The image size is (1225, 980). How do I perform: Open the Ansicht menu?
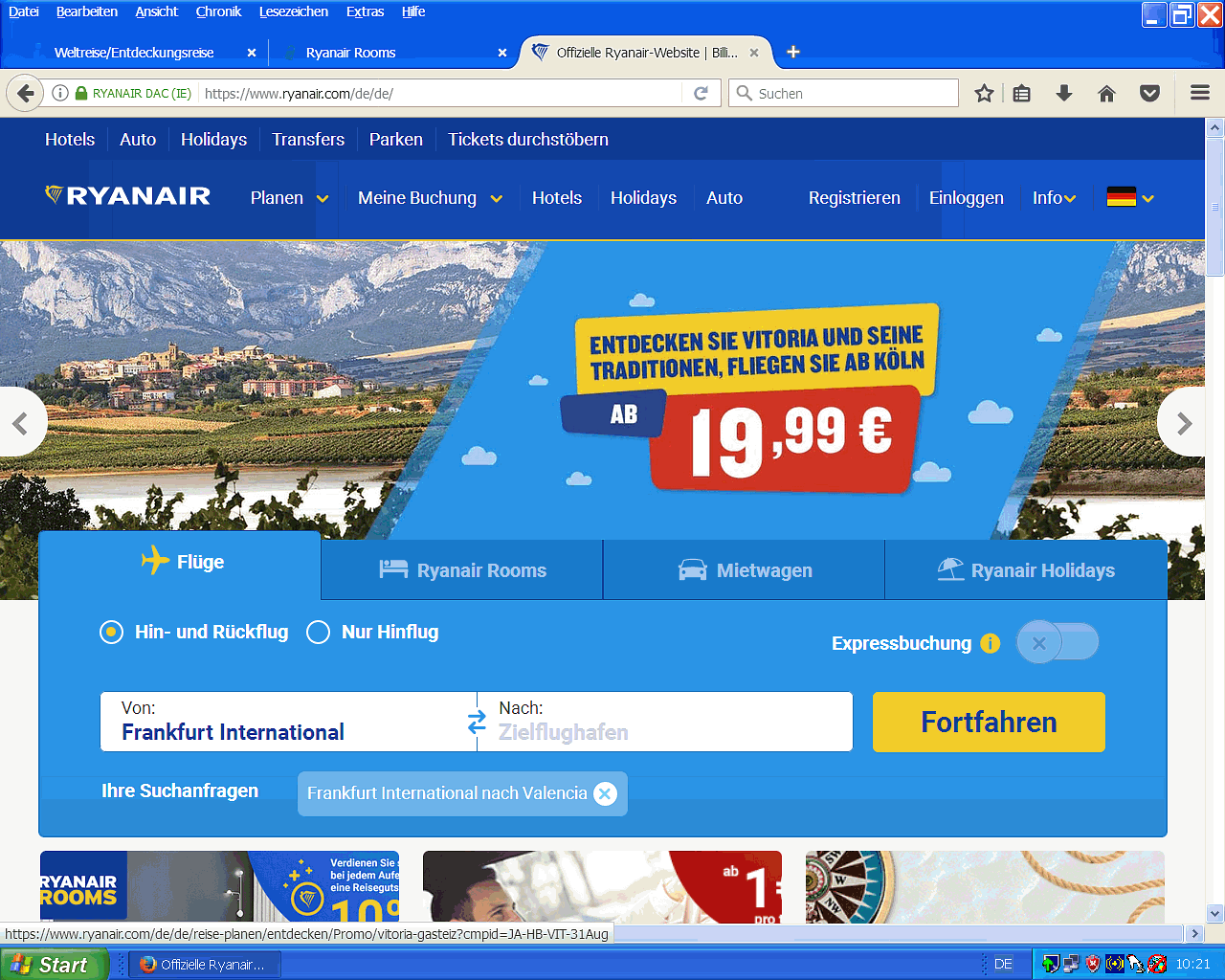[157, 11]
